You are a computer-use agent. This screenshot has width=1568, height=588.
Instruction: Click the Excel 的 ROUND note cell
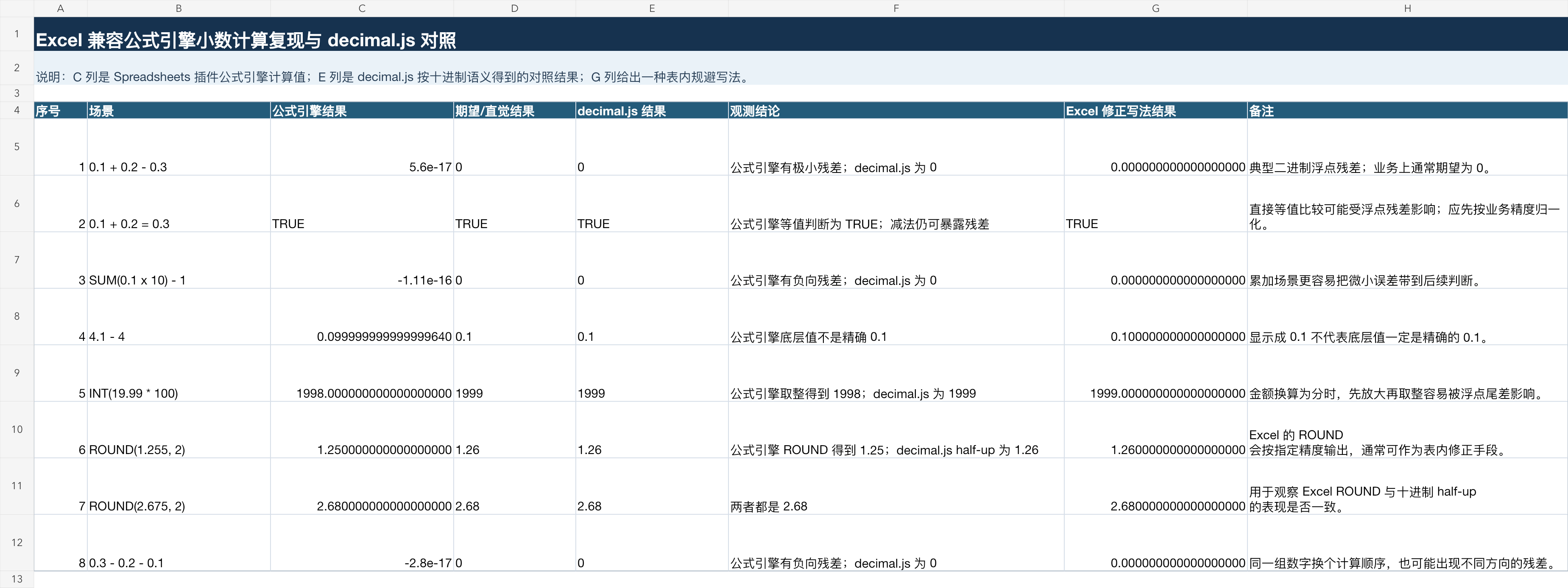tap(1407, 430)
